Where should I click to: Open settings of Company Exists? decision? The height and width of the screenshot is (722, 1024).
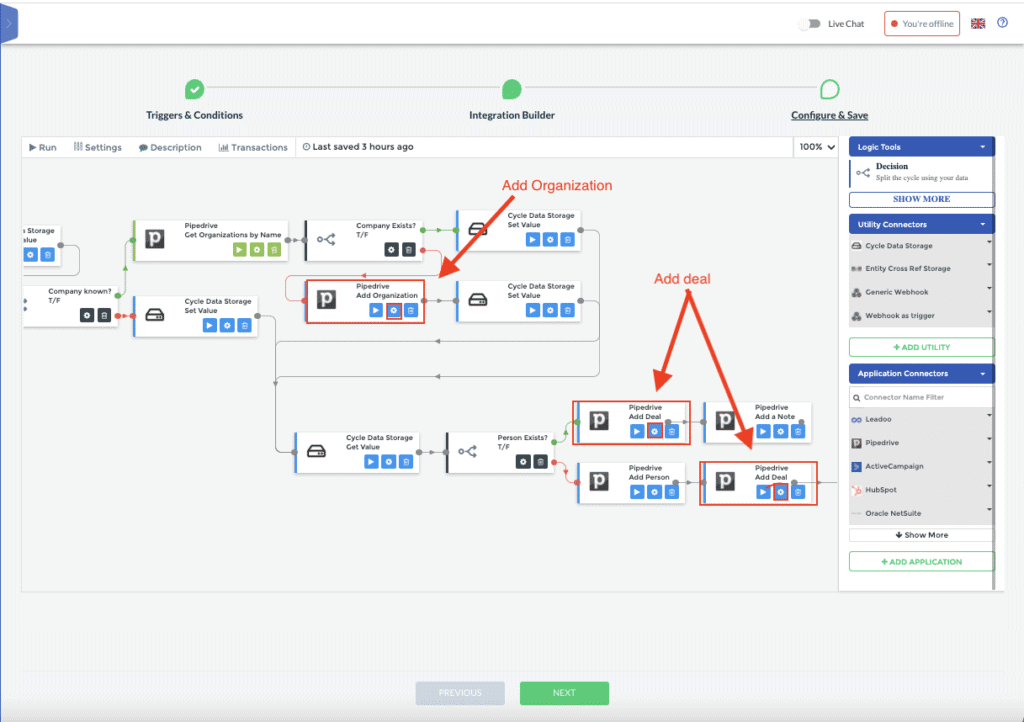391,249
